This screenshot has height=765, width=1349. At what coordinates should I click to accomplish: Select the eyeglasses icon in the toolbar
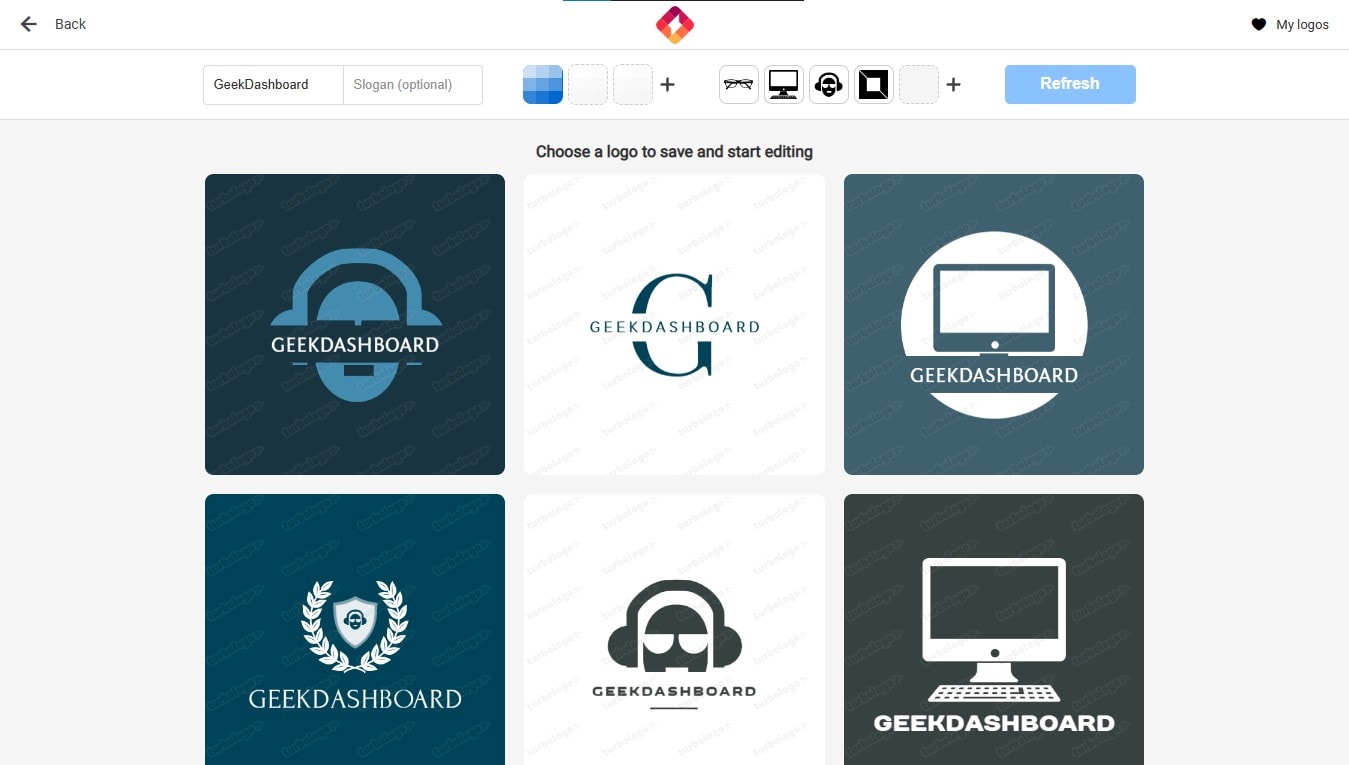738,84
